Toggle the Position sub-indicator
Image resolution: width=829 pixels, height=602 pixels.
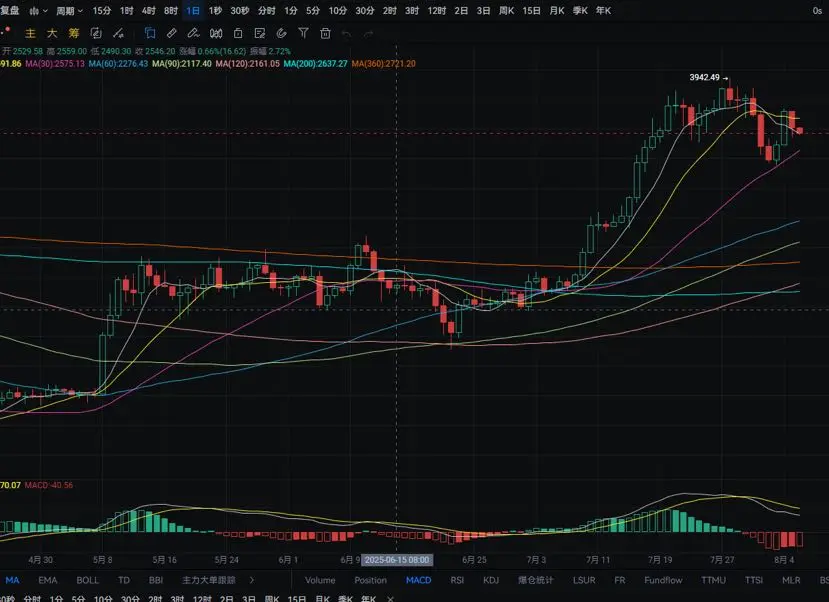tap(371, 580)
